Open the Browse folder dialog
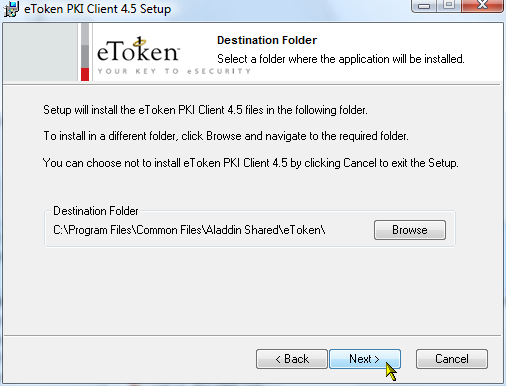 410,230
